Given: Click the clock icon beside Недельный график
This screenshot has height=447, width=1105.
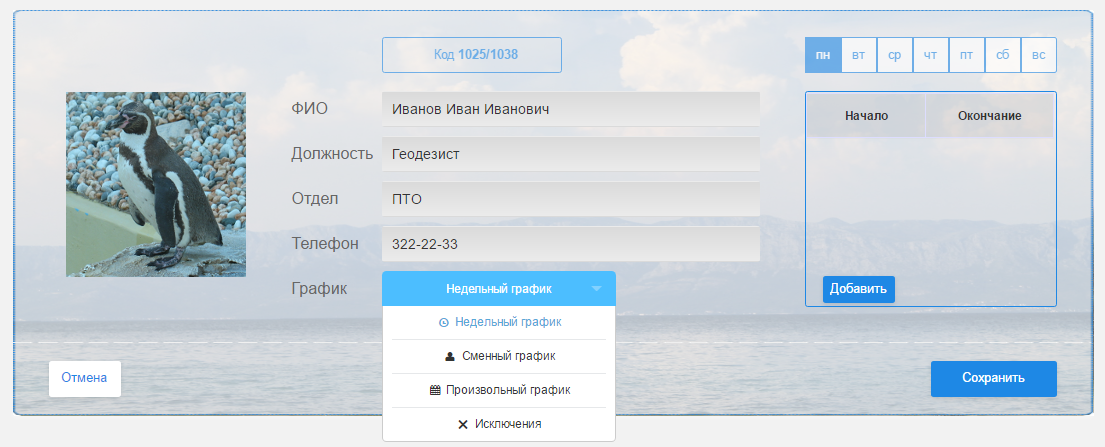Looking at the screenshot, I should tap(443, 322).
